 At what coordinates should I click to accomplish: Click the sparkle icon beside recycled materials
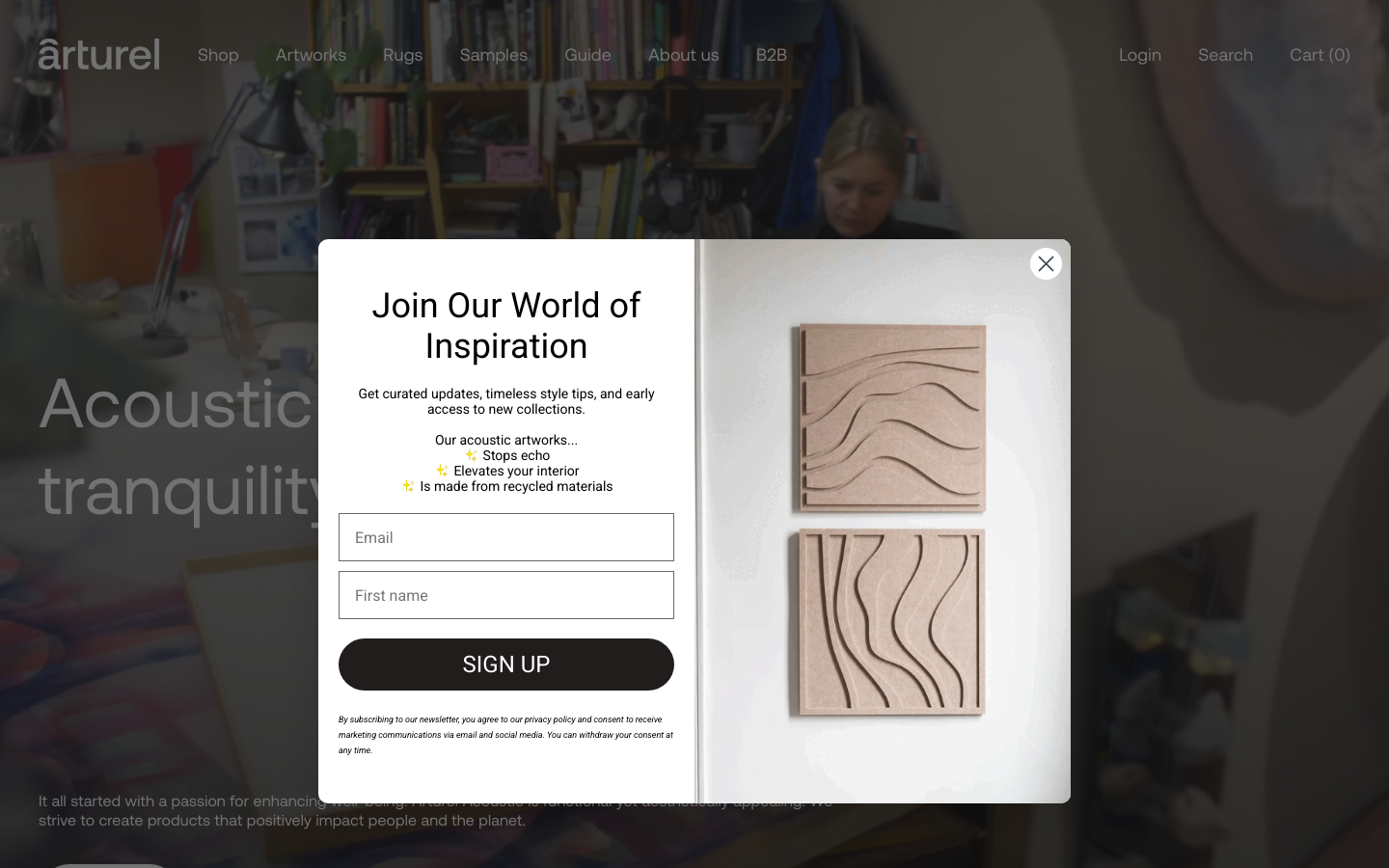pos(408,486)
